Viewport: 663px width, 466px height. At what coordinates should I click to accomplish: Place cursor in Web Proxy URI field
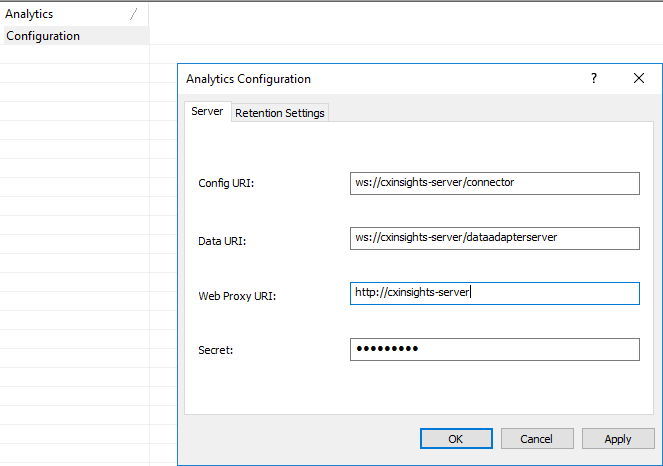(494, 293)
